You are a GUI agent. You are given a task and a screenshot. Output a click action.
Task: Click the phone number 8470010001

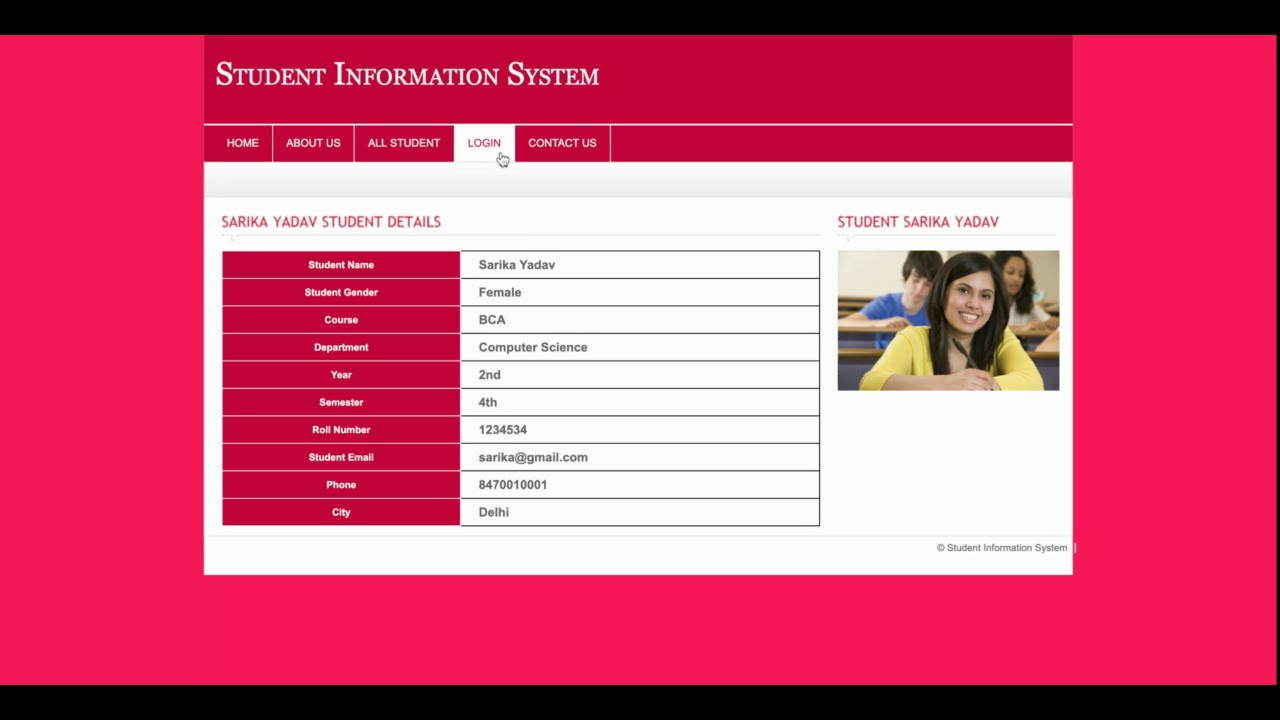click(x=513, y=485)
